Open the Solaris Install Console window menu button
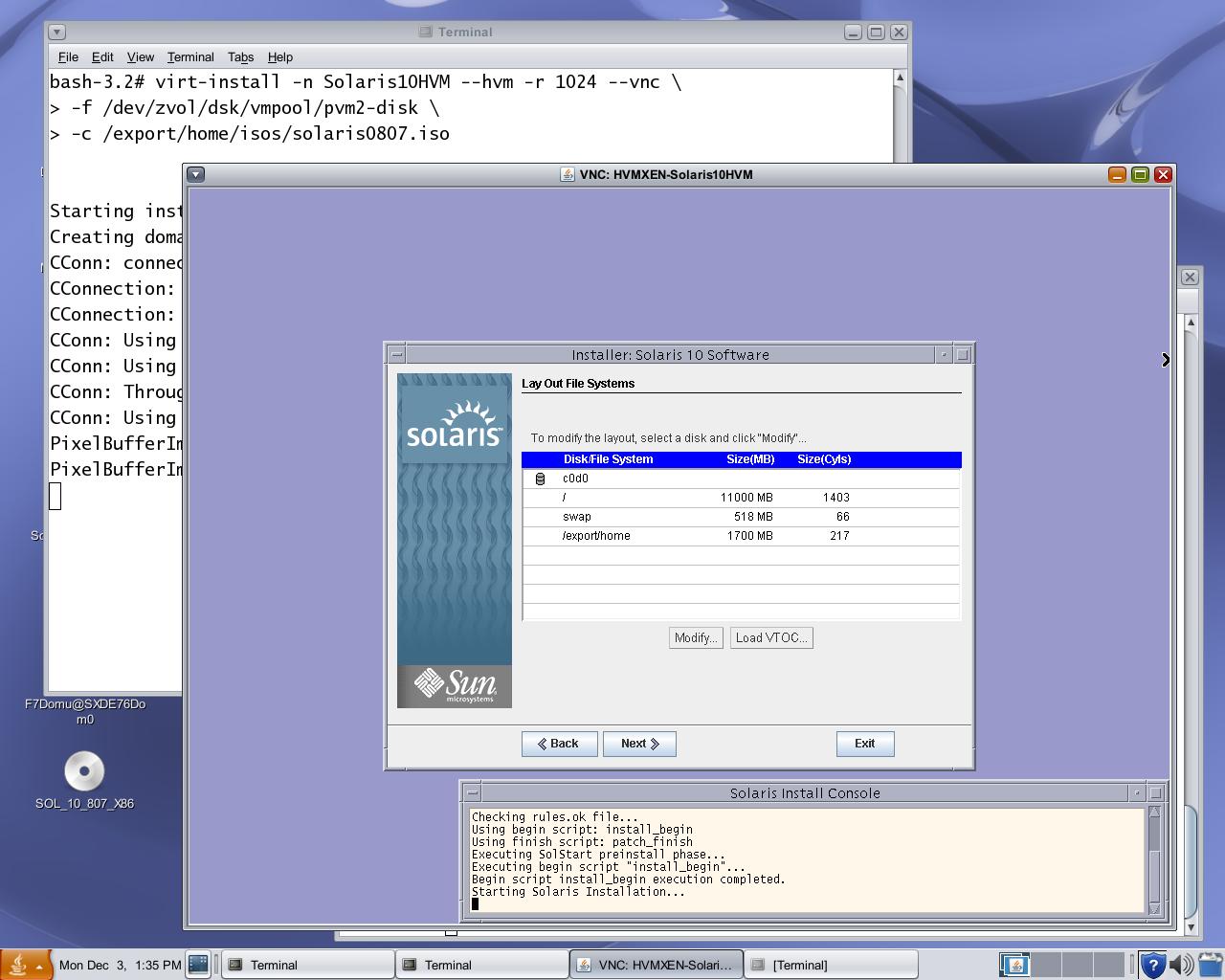1225x980 pixels. click(472, 792)
